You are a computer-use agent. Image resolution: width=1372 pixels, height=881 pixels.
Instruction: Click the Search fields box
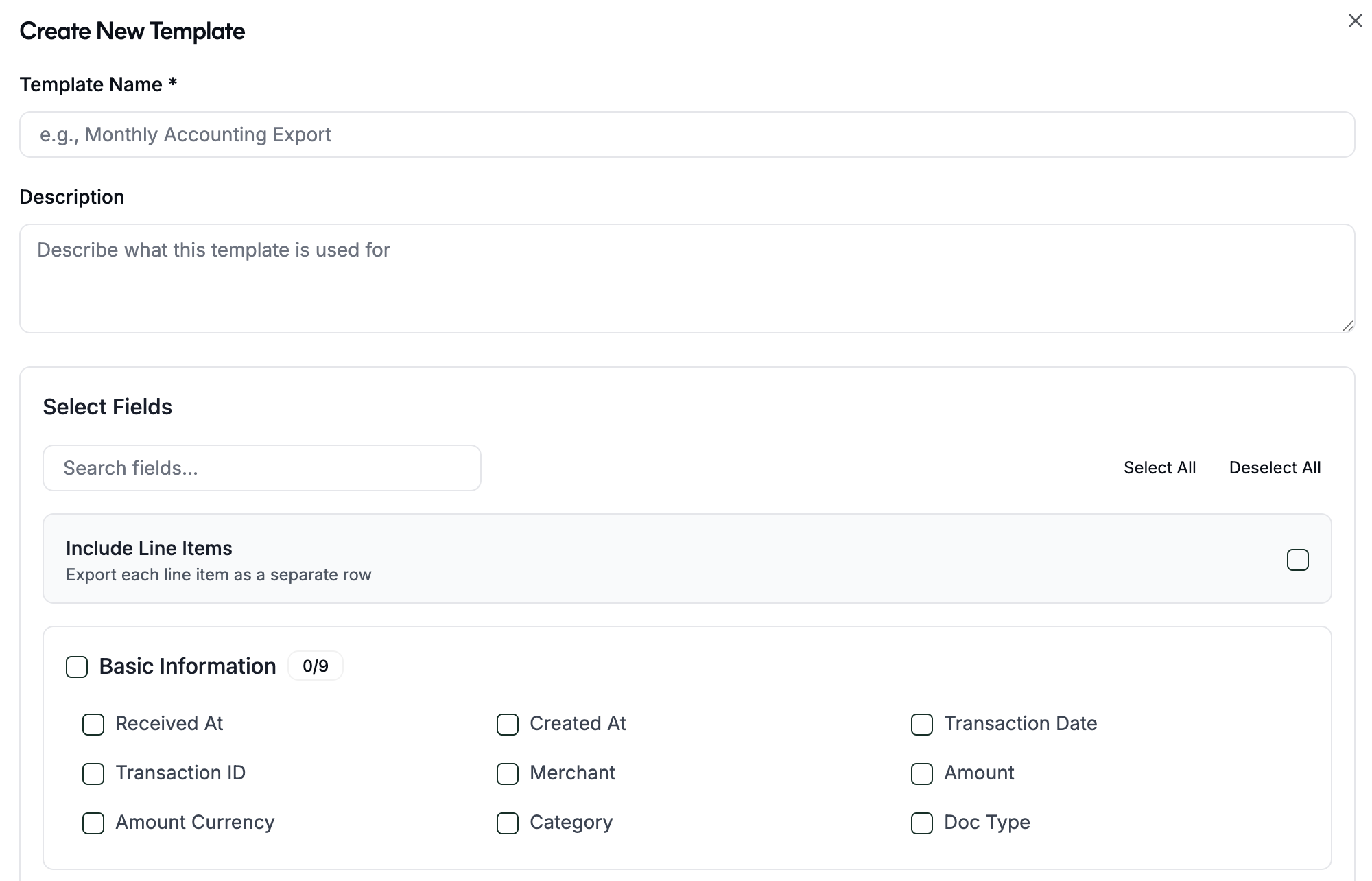click(x=262, y=468)
